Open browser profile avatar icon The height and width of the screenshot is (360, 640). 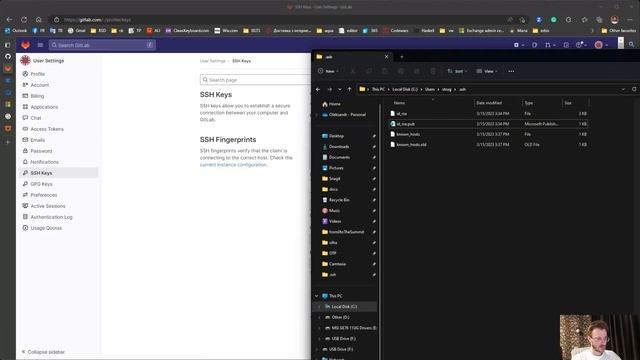click(x=615, y=20)
